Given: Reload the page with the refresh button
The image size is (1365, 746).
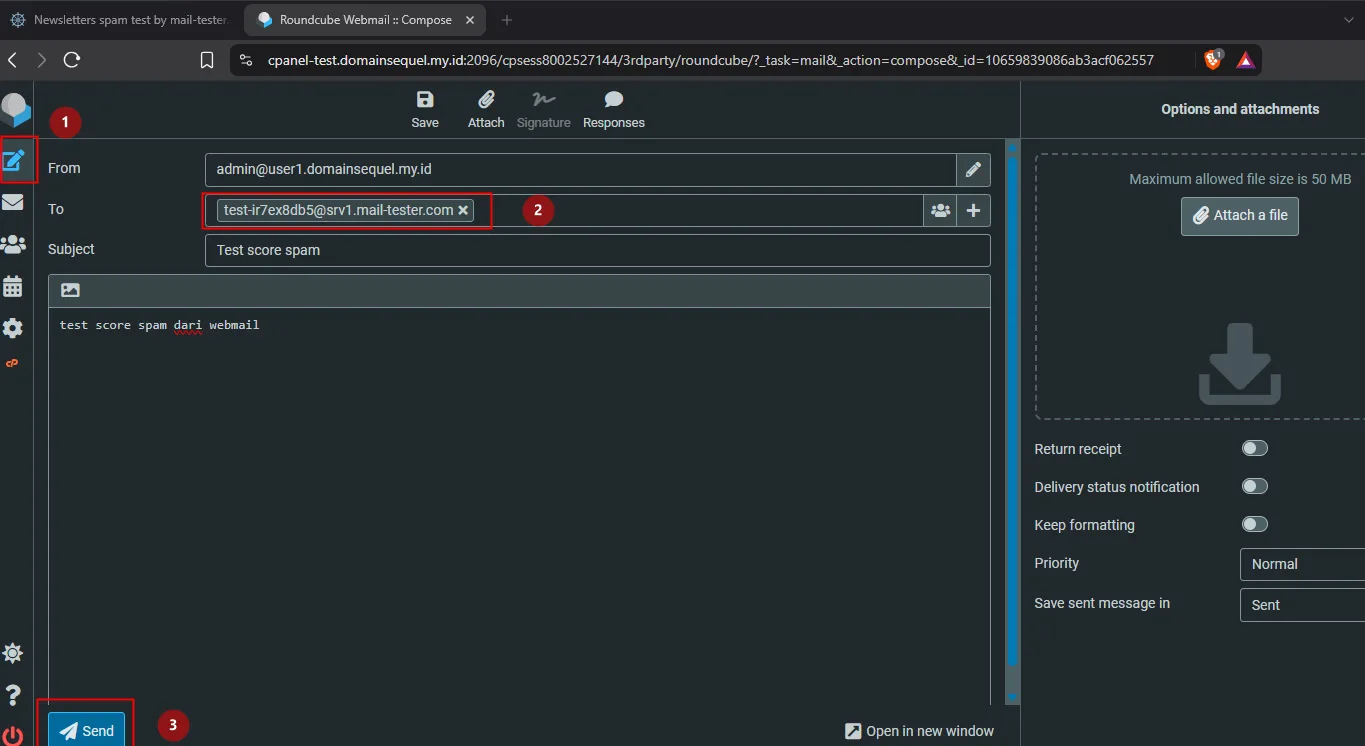Looking at the screenshot, I should pos(72,60).
